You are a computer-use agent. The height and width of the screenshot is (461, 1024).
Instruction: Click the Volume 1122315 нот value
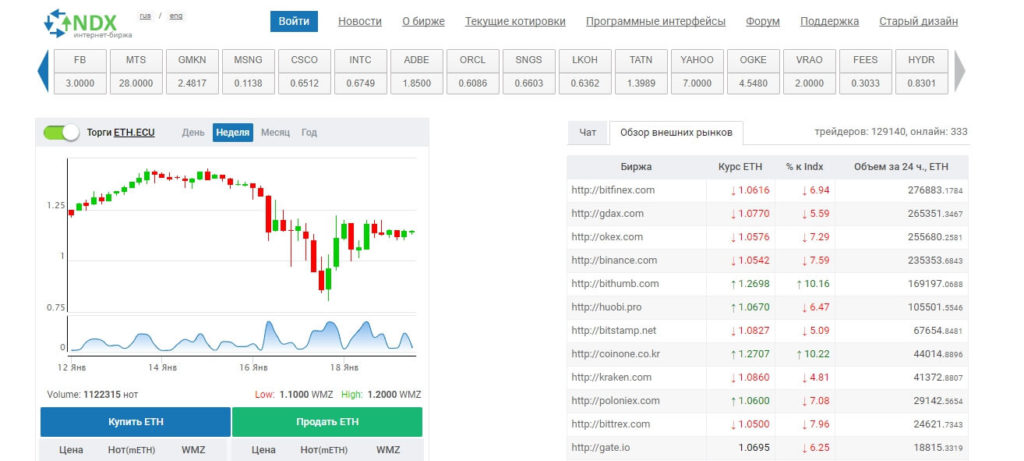pos(93,394)
